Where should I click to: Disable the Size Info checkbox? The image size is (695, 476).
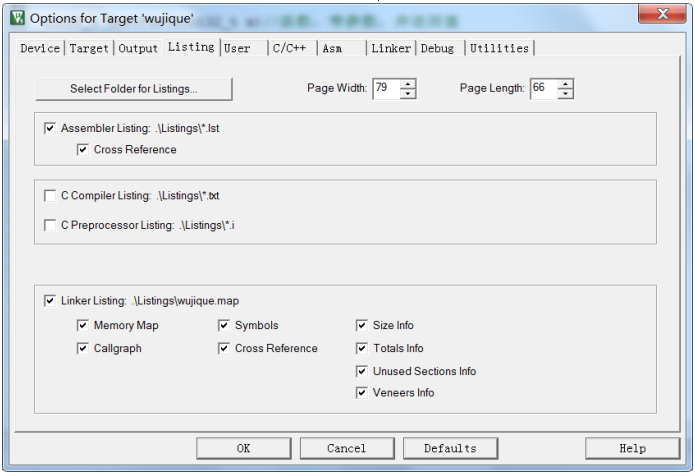click(362, 325)
